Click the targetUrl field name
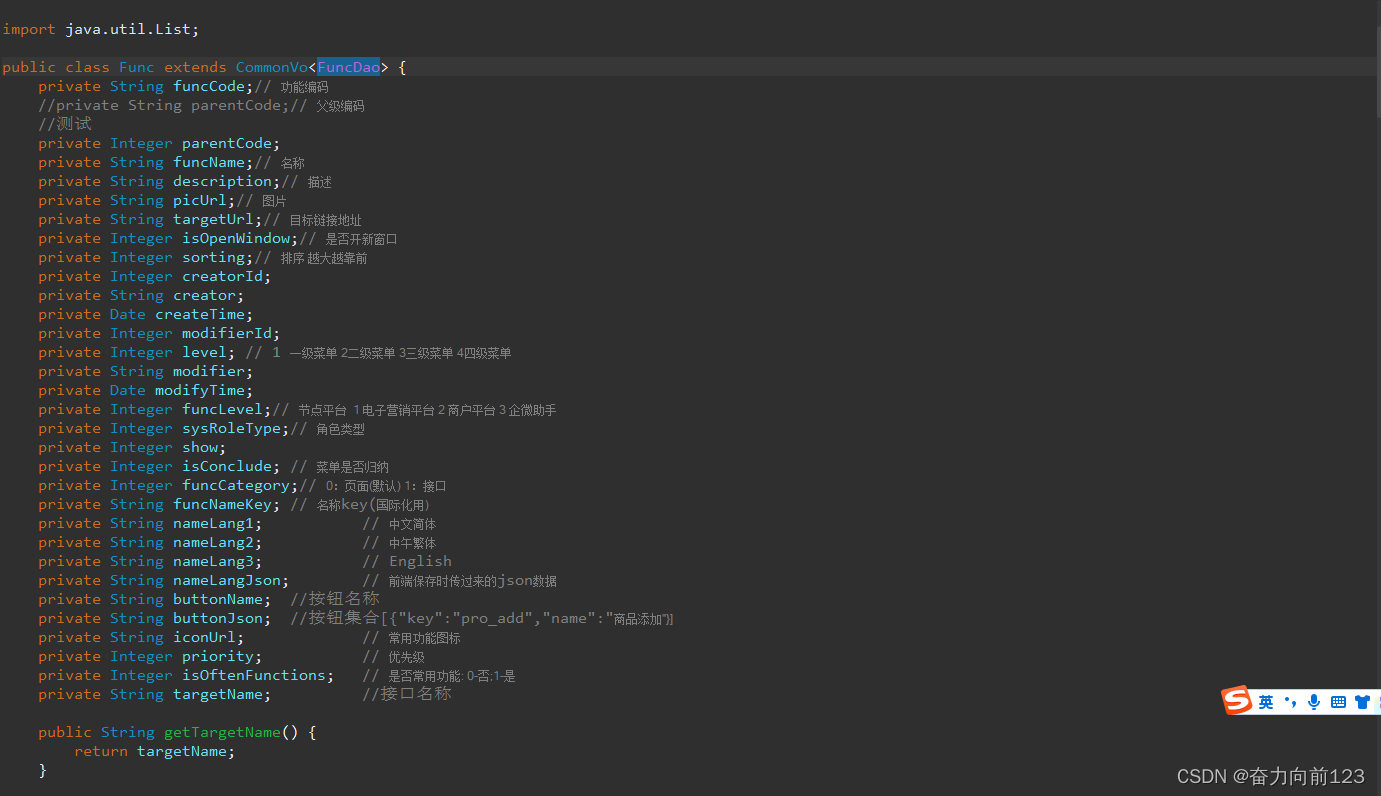1381x796 pixels. 213,219
